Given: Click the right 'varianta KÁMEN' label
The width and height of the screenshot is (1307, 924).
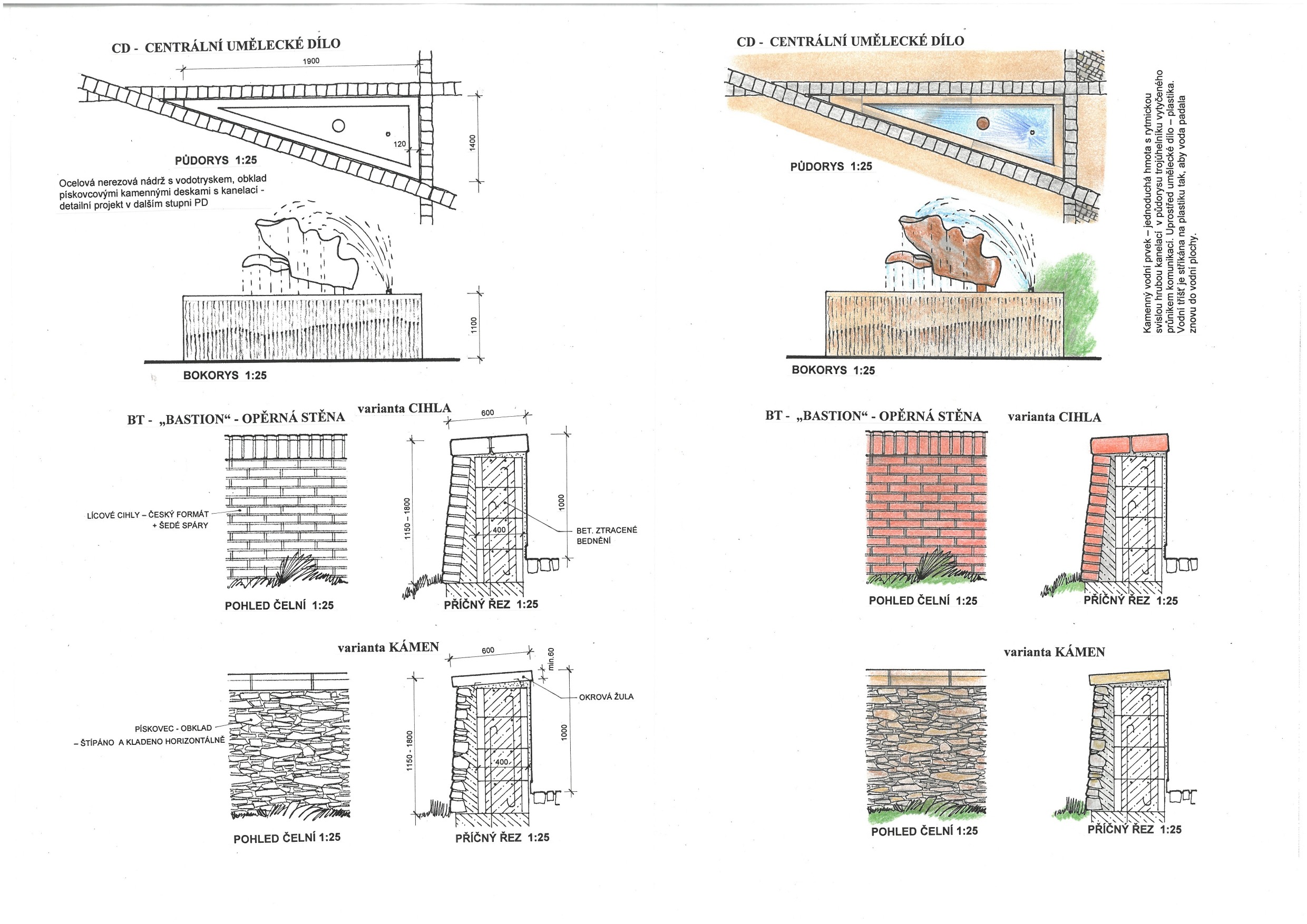Looking at the screenshot, I should tap(1054, 652).
